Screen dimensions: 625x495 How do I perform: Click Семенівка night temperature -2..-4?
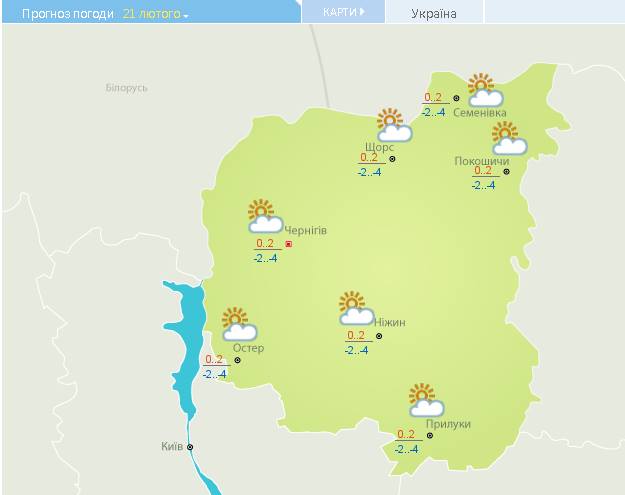pyautogui.click(x=434, y=112)
